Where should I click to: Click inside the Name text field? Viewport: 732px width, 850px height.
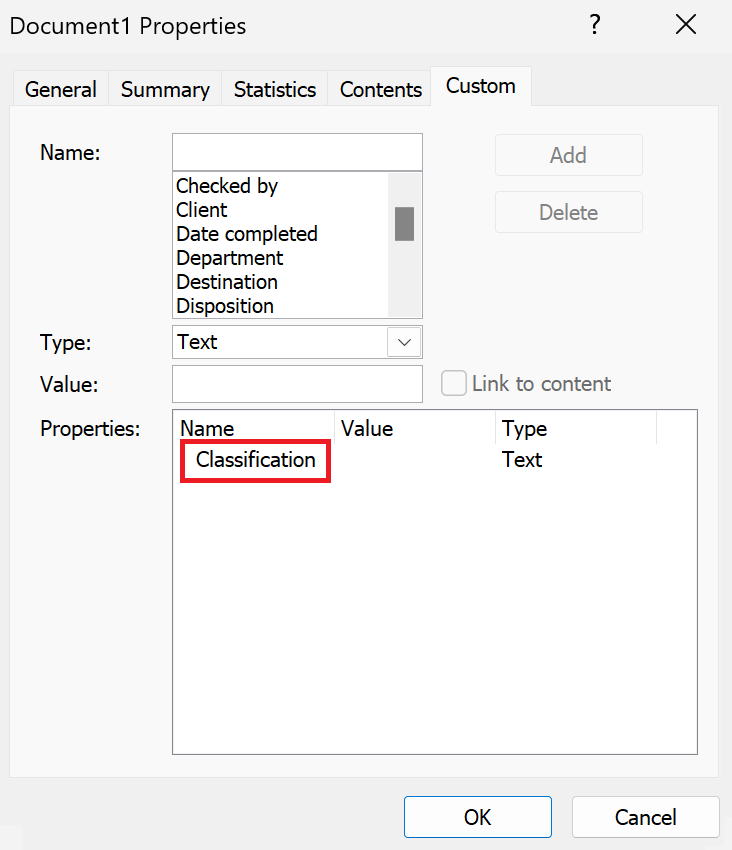point(297,153)
